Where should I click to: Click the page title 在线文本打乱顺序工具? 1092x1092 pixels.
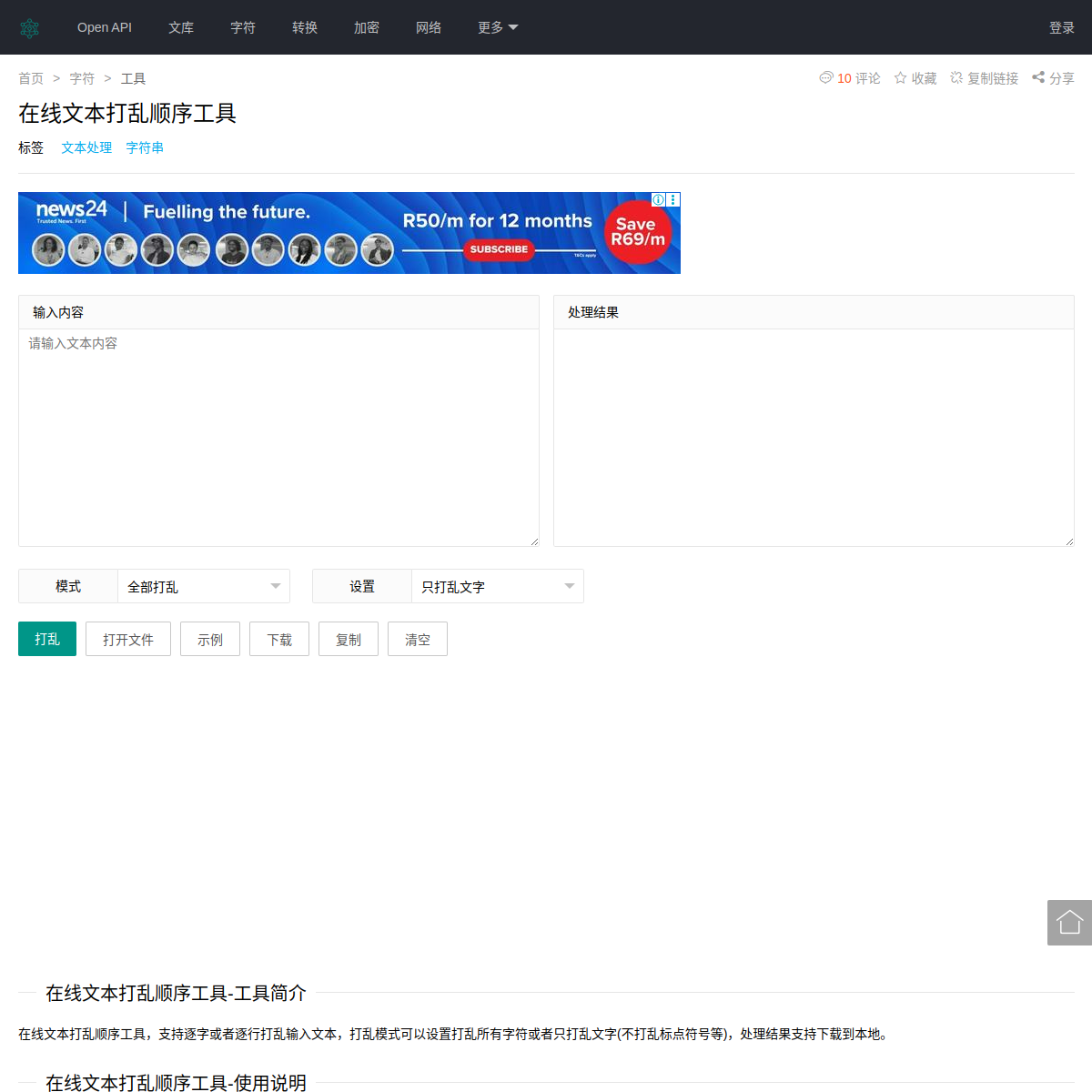[x=127, y=113]
